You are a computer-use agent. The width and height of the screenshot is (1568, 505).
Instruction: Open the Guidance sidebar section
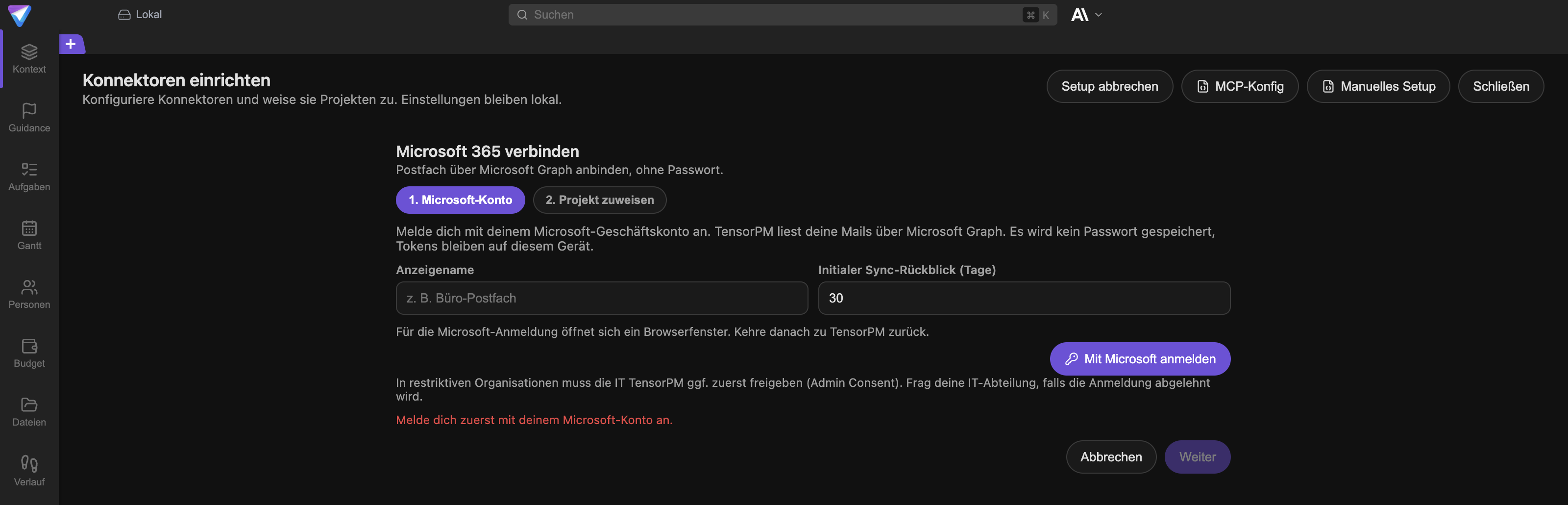point(29,118)
